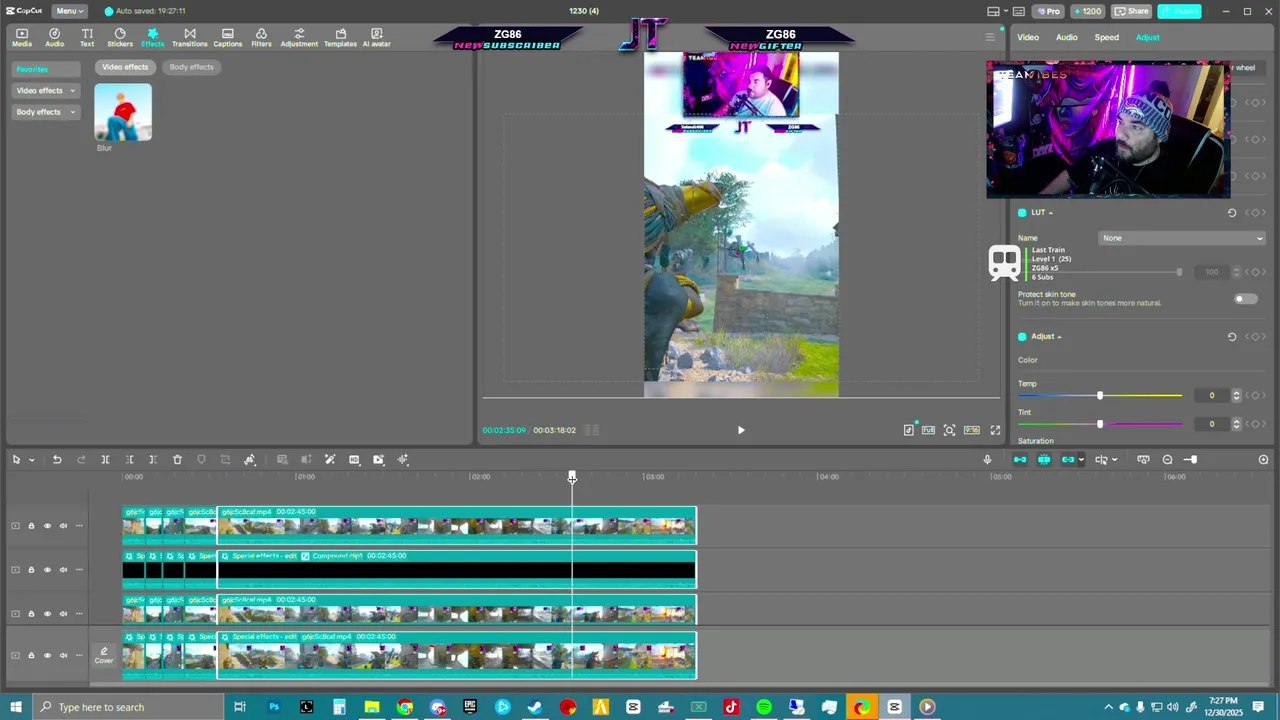The width and height of the screenshot is (1280, 720).
Task: Click the Undo arrow in timeline toolbar
Action: coord(57,460)
